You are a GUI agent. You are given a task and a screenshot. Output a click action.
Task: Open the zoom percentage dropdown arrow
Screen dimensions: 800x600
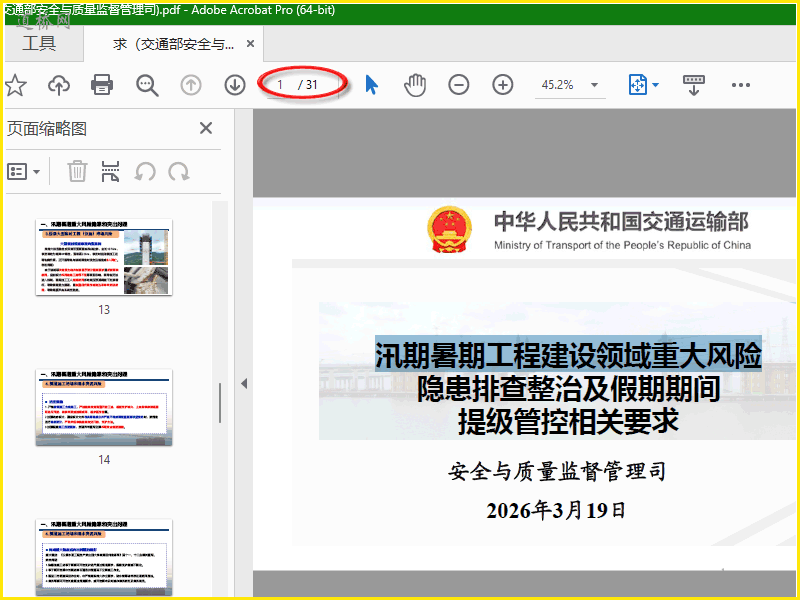[x=594, y=85]
